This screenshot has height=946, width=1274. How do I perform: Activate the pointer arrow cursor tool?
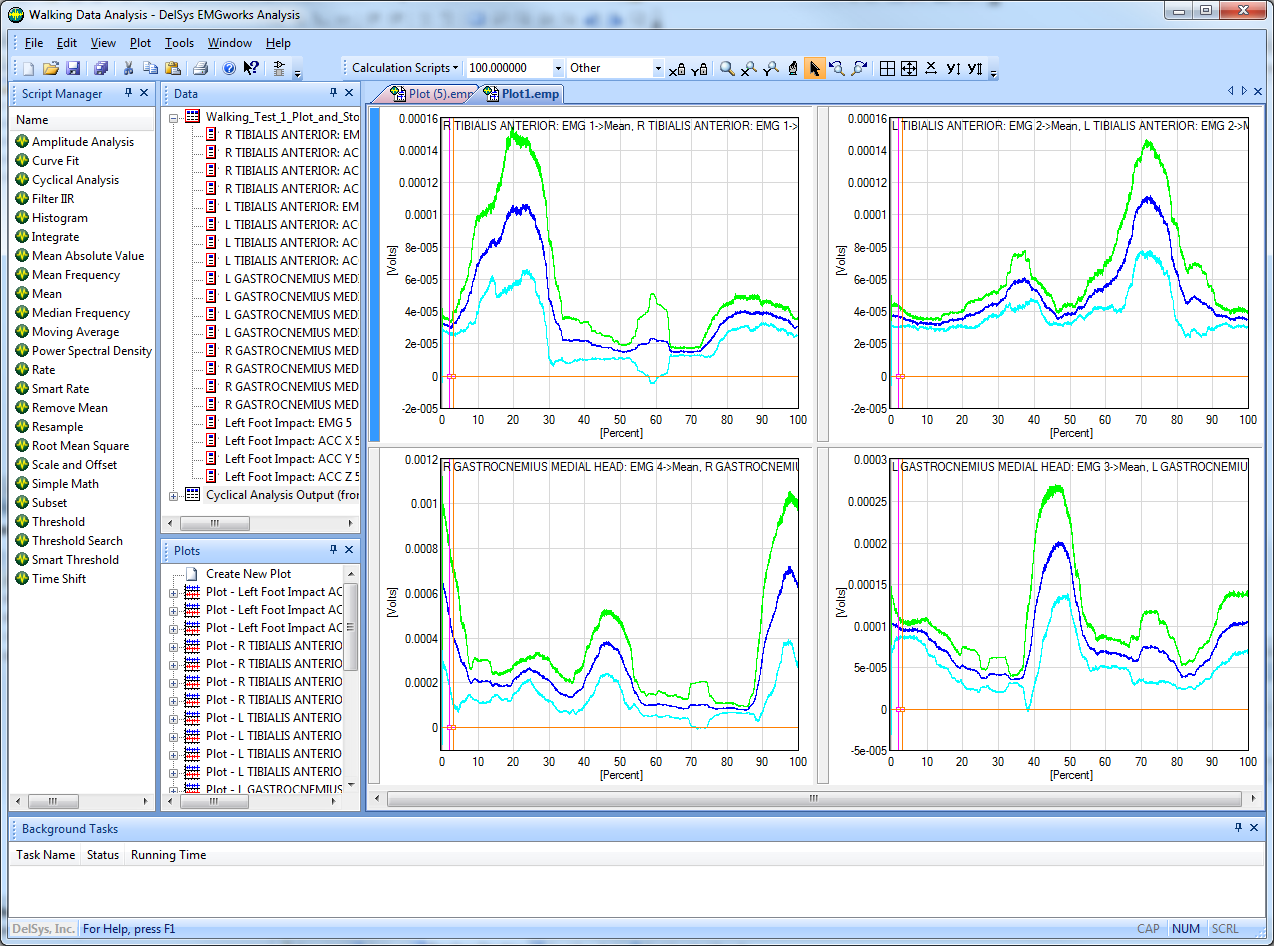(x=815, y=68)
